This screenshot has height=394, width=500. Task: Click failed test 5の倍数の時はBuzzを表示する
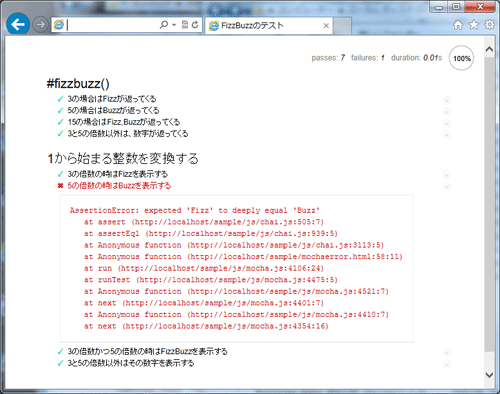tap(119, 186)
